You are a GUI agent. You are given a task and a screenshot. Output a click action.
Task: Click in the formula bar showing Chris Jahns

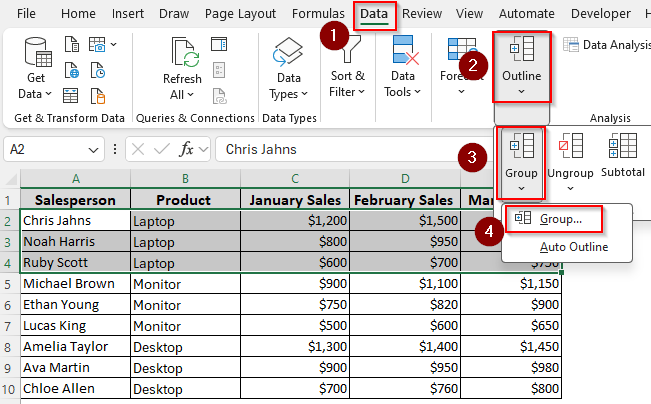353,149
